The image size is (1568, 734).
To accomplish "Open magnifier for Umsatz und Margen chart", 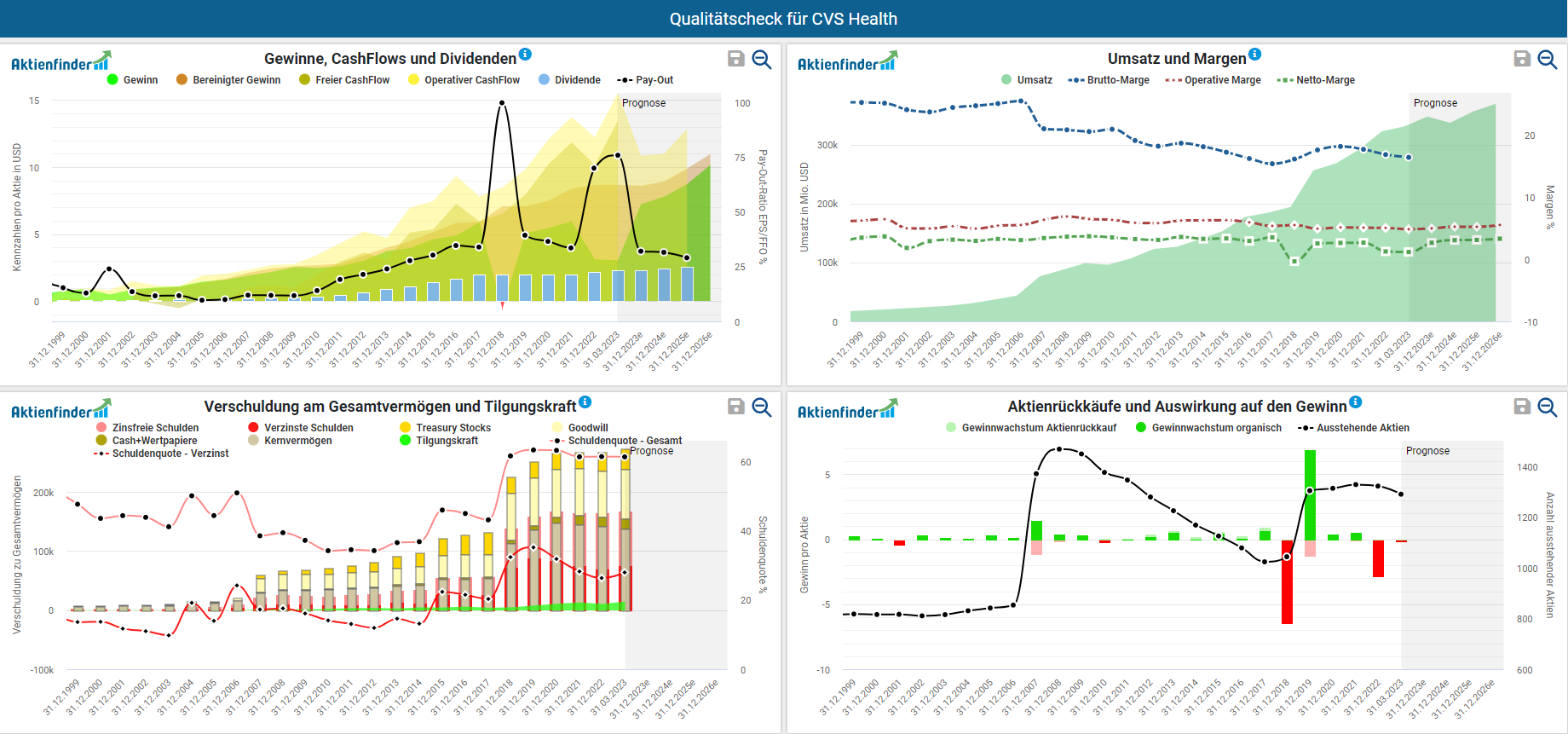I will point(1548,59).
